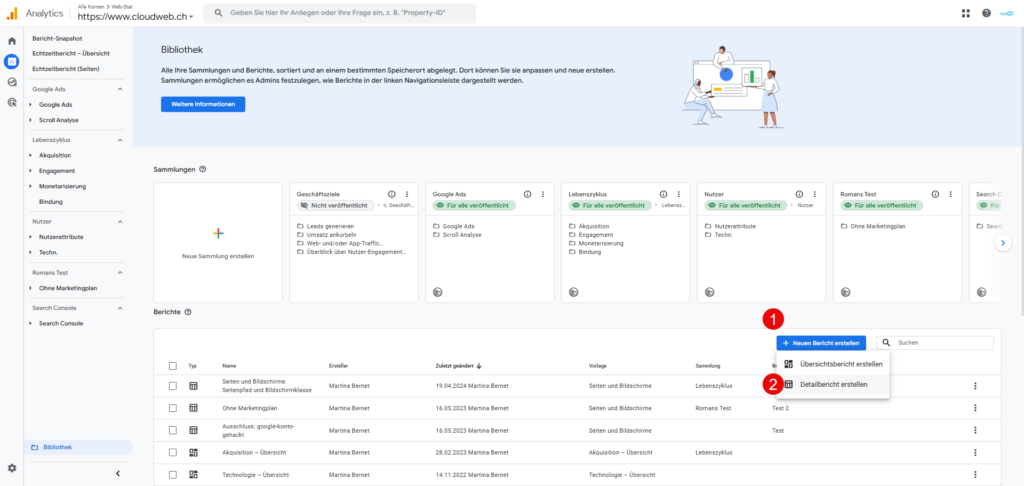Open Admin settings gear icon

point(12,468)
